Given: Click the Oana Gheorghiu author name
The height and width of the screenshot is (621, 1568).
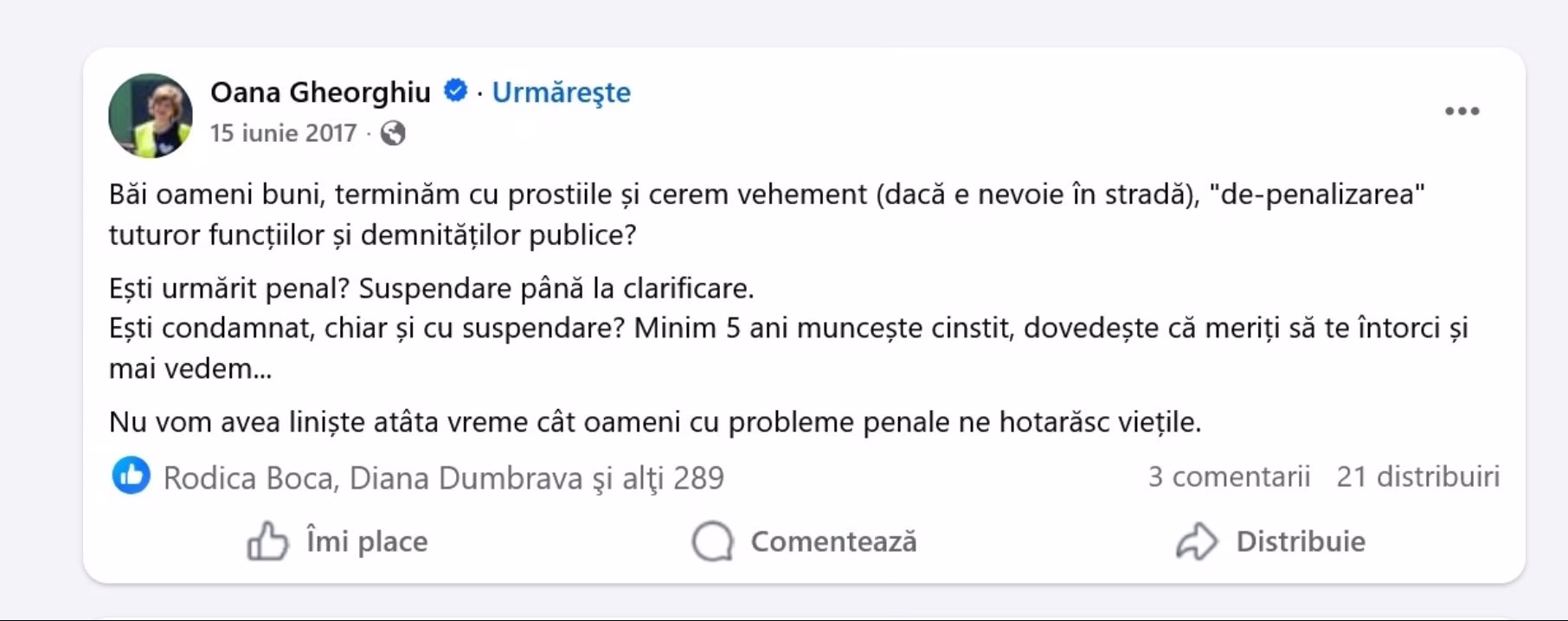Looking at the screenshot, I should (320, 92).
